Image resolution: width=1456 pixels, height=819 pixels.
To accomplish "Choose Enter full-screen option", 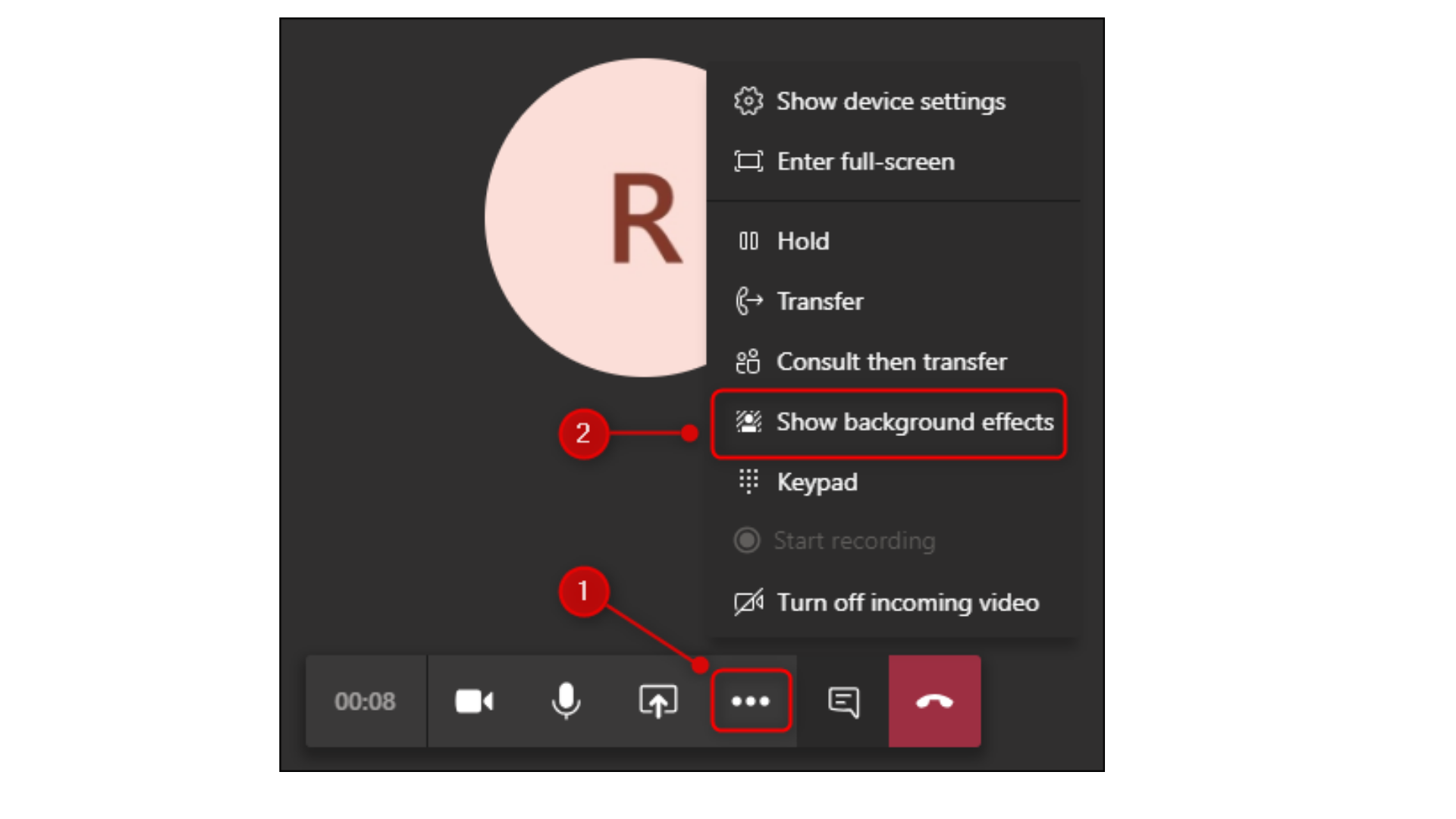I will pos(865,162).
